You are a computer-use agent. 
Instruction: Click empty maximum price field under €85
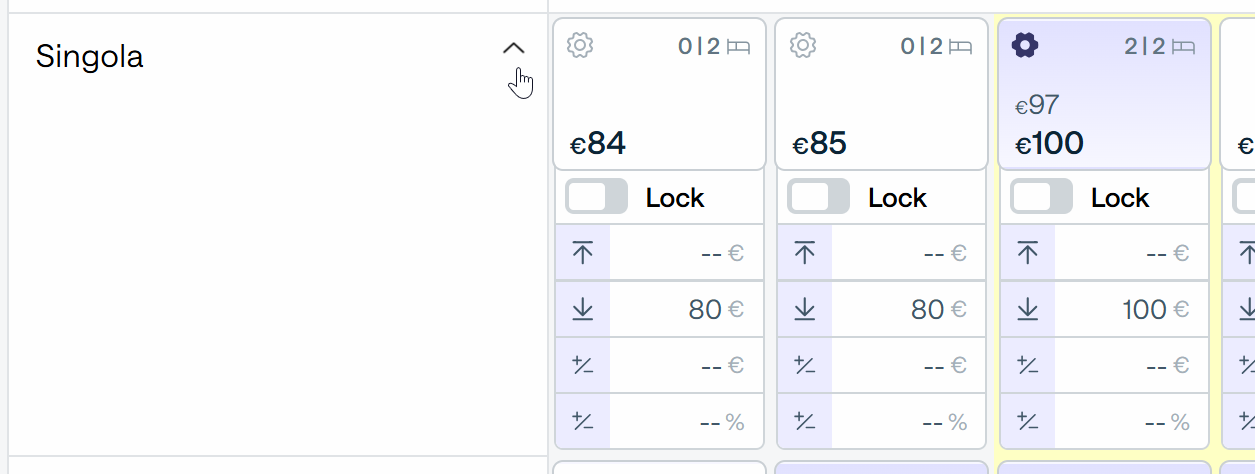coord(908,253)
